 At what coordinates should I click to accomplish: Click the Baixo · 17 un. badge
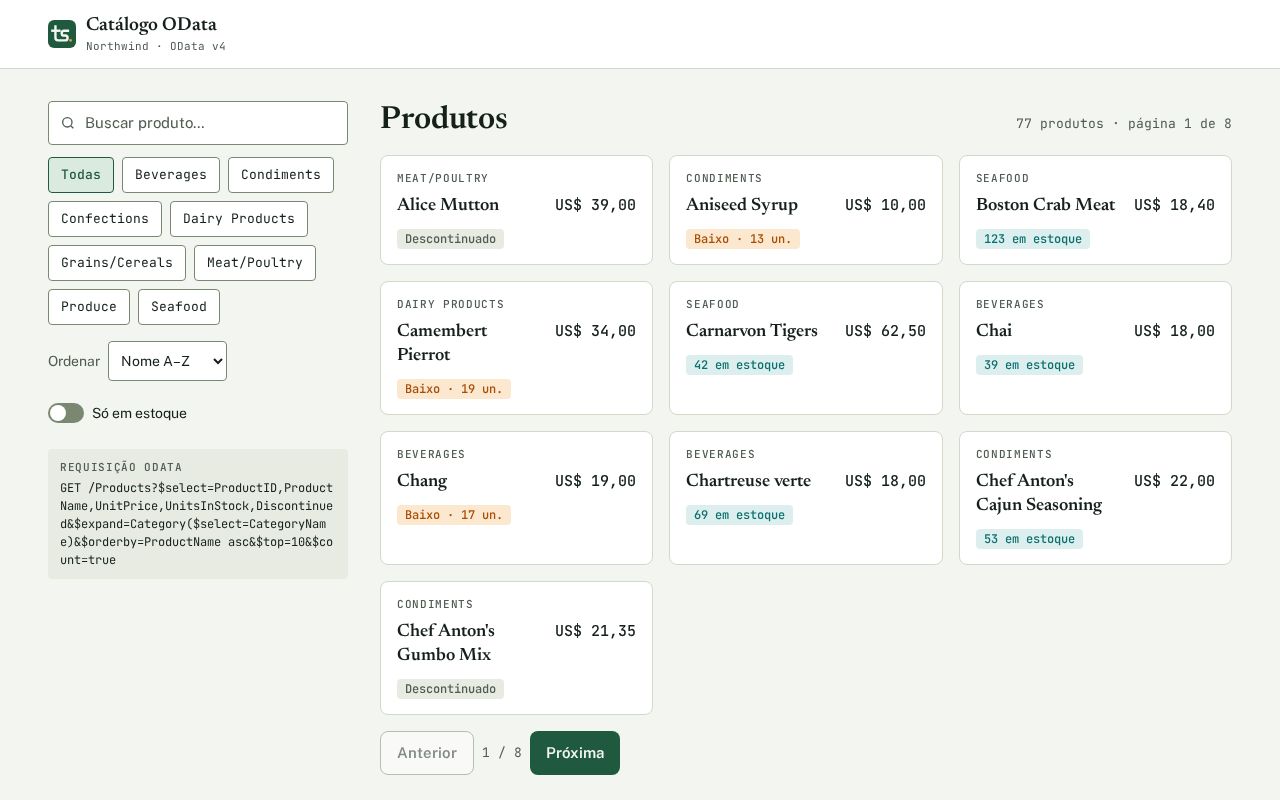454,515
